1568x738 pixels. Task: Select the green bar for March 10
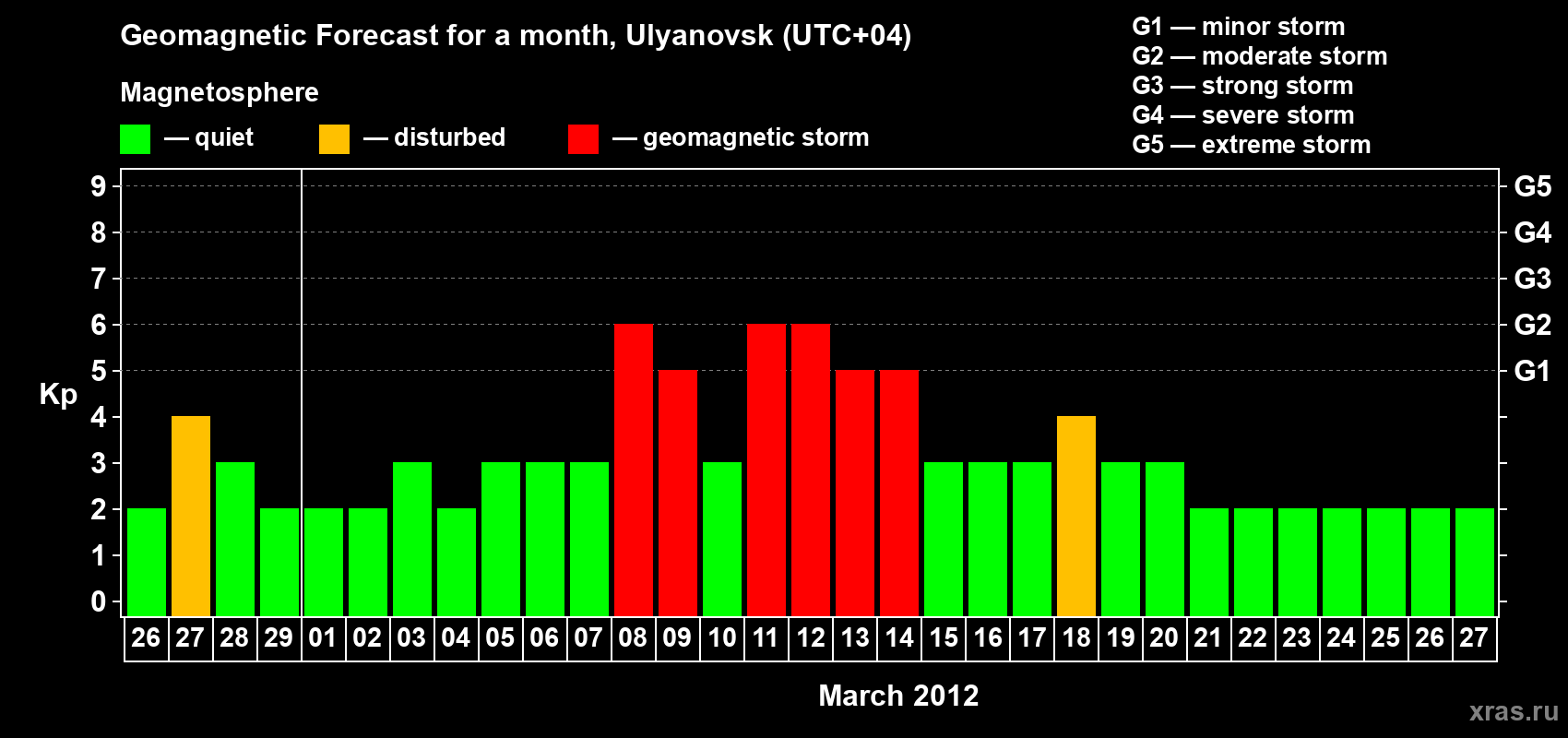pos(722,539)
